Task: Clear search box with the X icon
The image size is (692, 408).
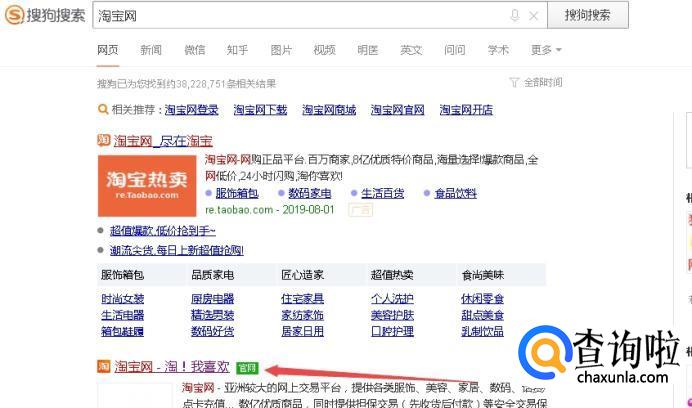Action: tap(533, 16)
